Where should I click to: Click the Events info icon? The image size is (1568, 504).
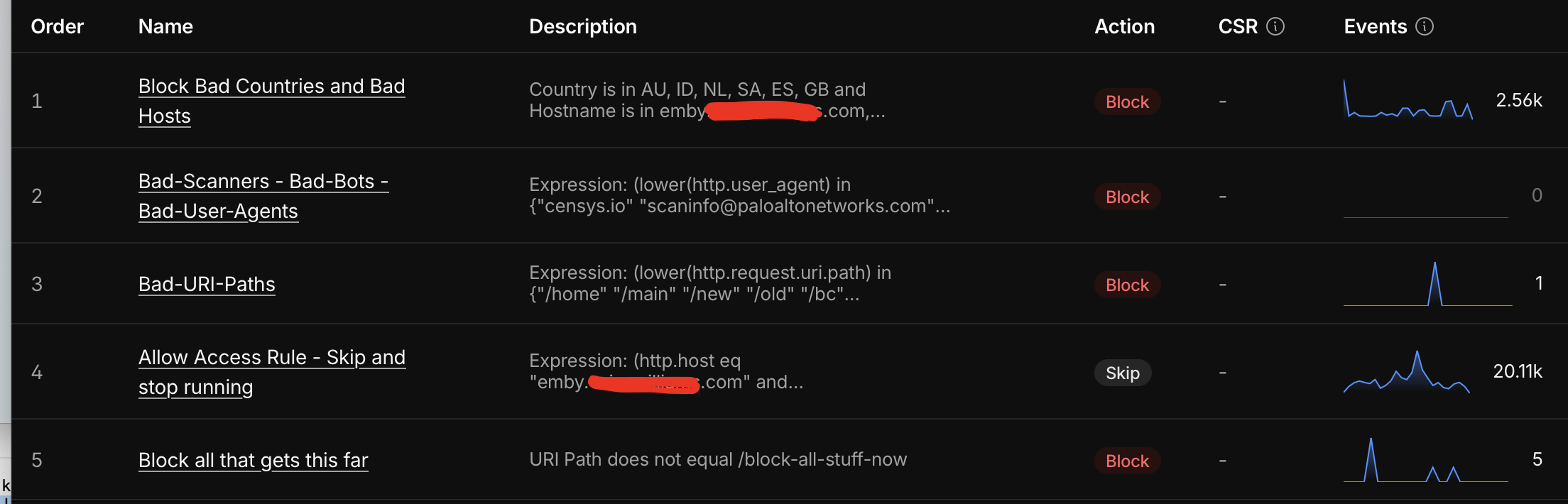(1425, 26)
